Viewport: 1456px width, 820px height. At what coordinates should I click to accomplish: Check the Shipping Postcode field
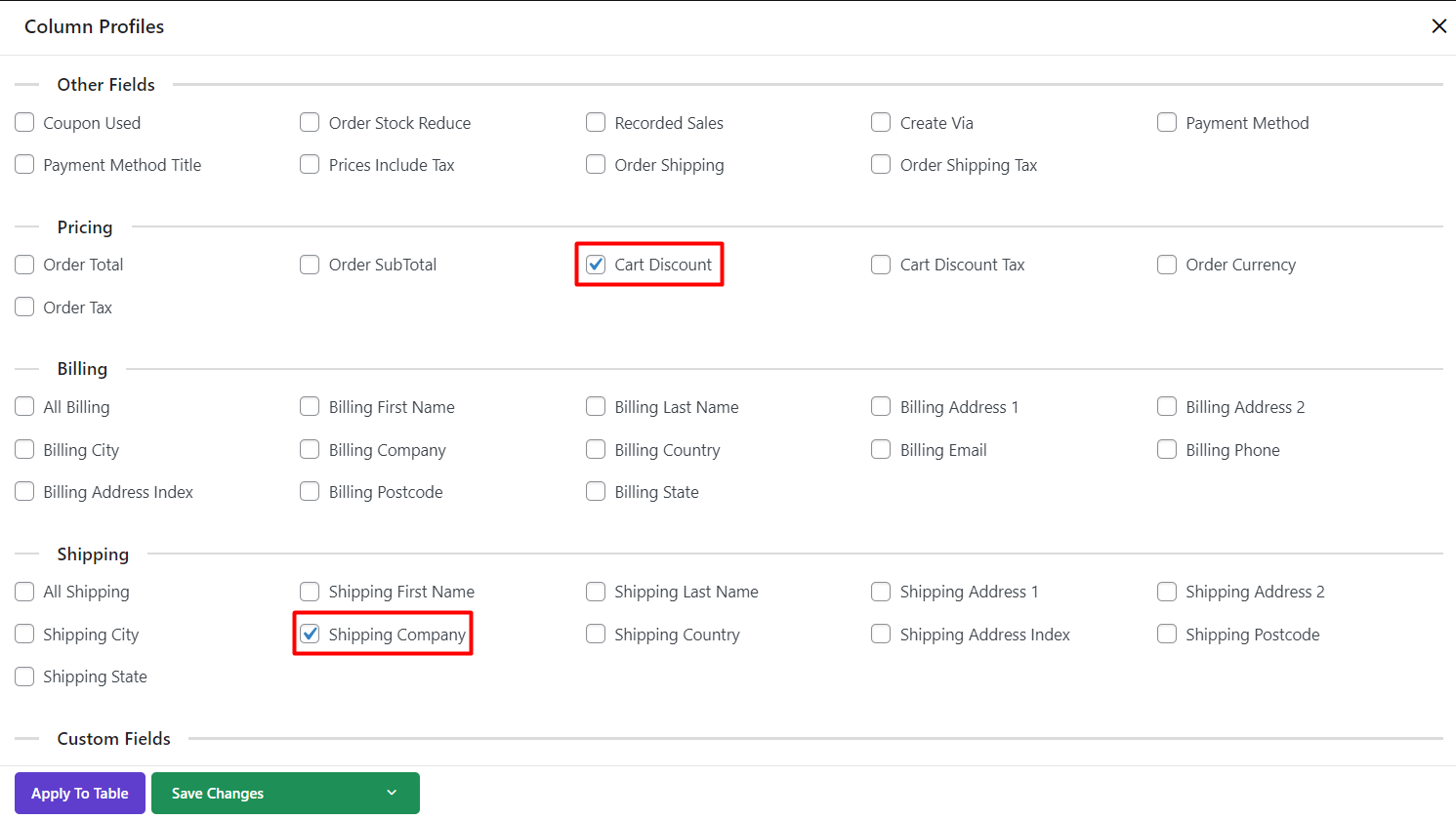[x=1167, y=635]
